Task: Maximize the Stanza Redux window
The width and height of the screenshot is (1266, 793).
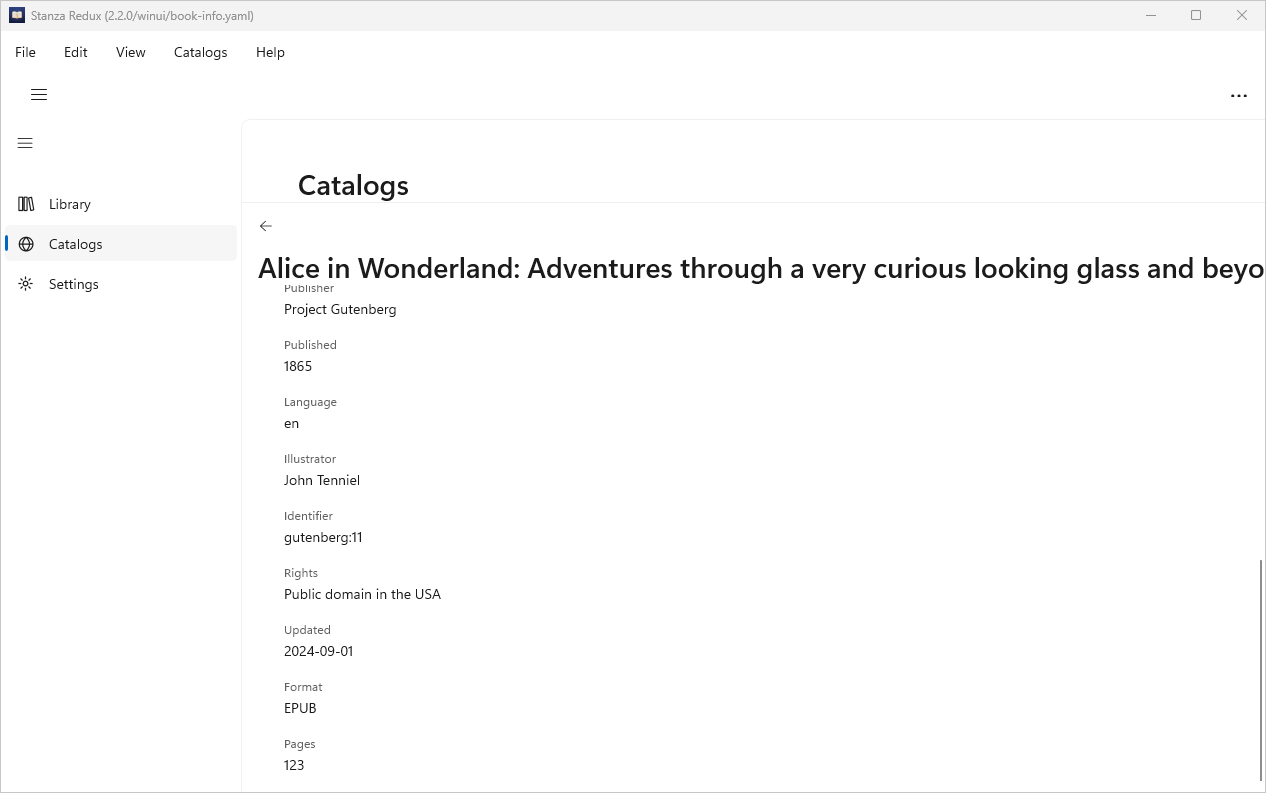Action: pos(1196,15)
